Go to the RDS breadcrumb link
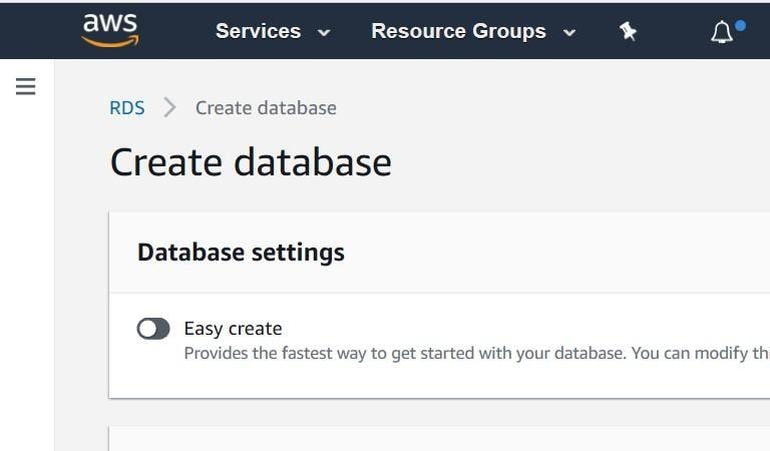The height and width of the screenshot is (451, 770). point(127,108)
